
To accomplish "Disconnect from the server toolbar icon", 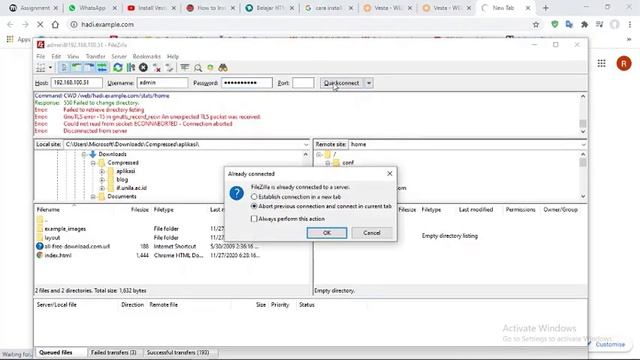I will tap(156, 68).
